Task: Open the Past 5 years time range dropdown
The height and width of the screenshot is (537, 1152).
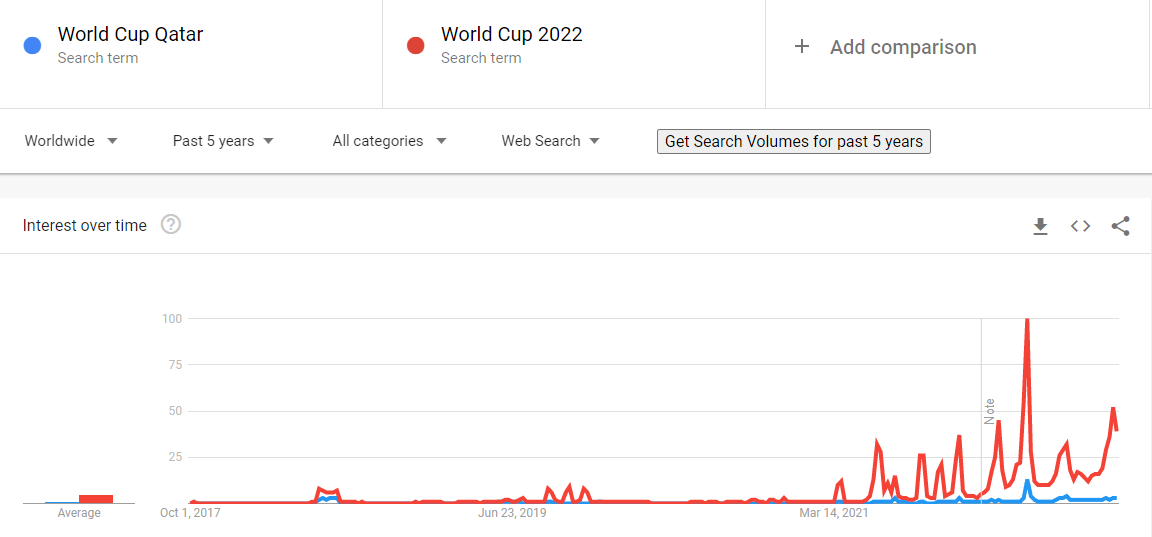Action: [x=223, y=141]
